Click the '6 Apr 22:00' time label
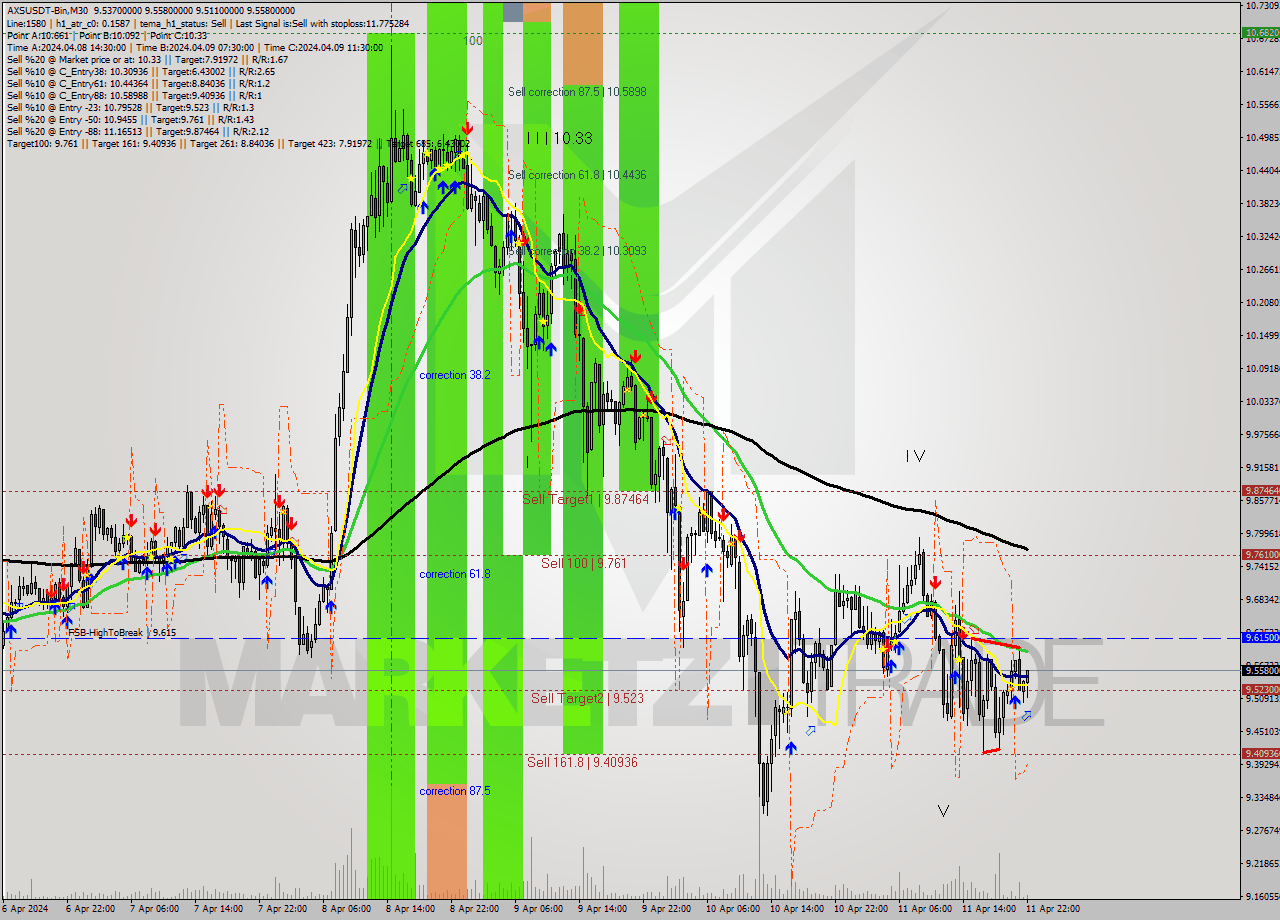 [x=90, y=909]
